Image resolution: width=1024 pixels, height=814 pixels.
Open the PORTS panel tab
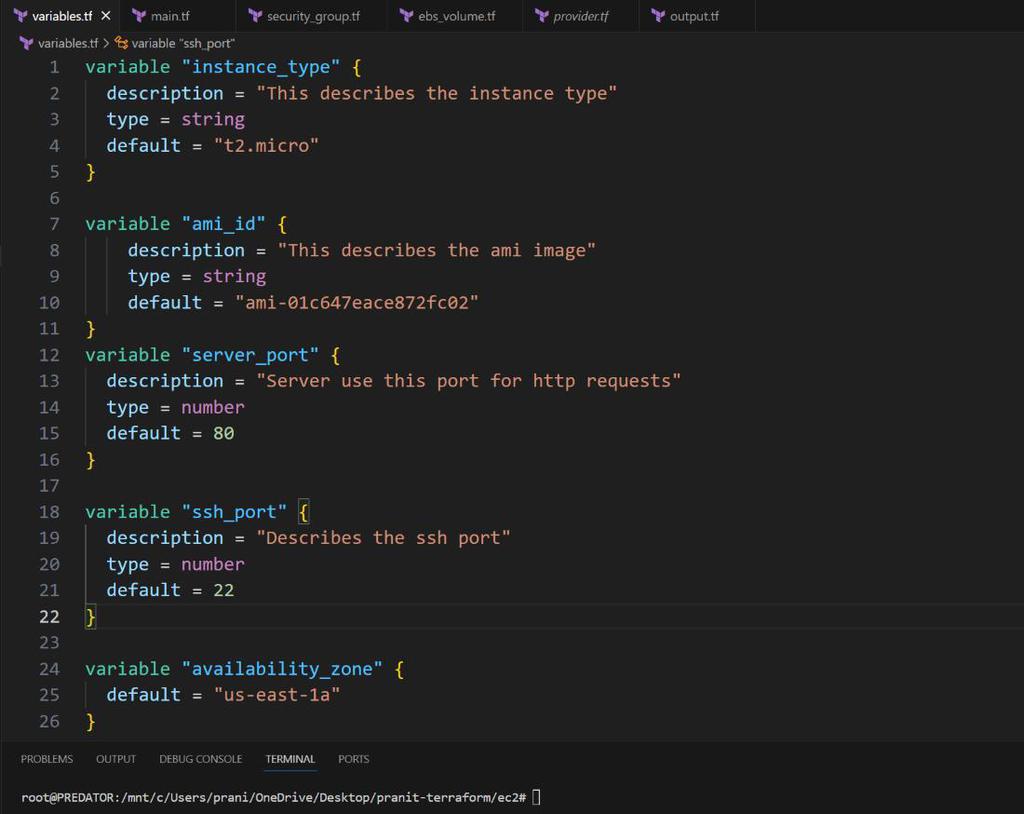pyautogui.click(x=354, y=759)
